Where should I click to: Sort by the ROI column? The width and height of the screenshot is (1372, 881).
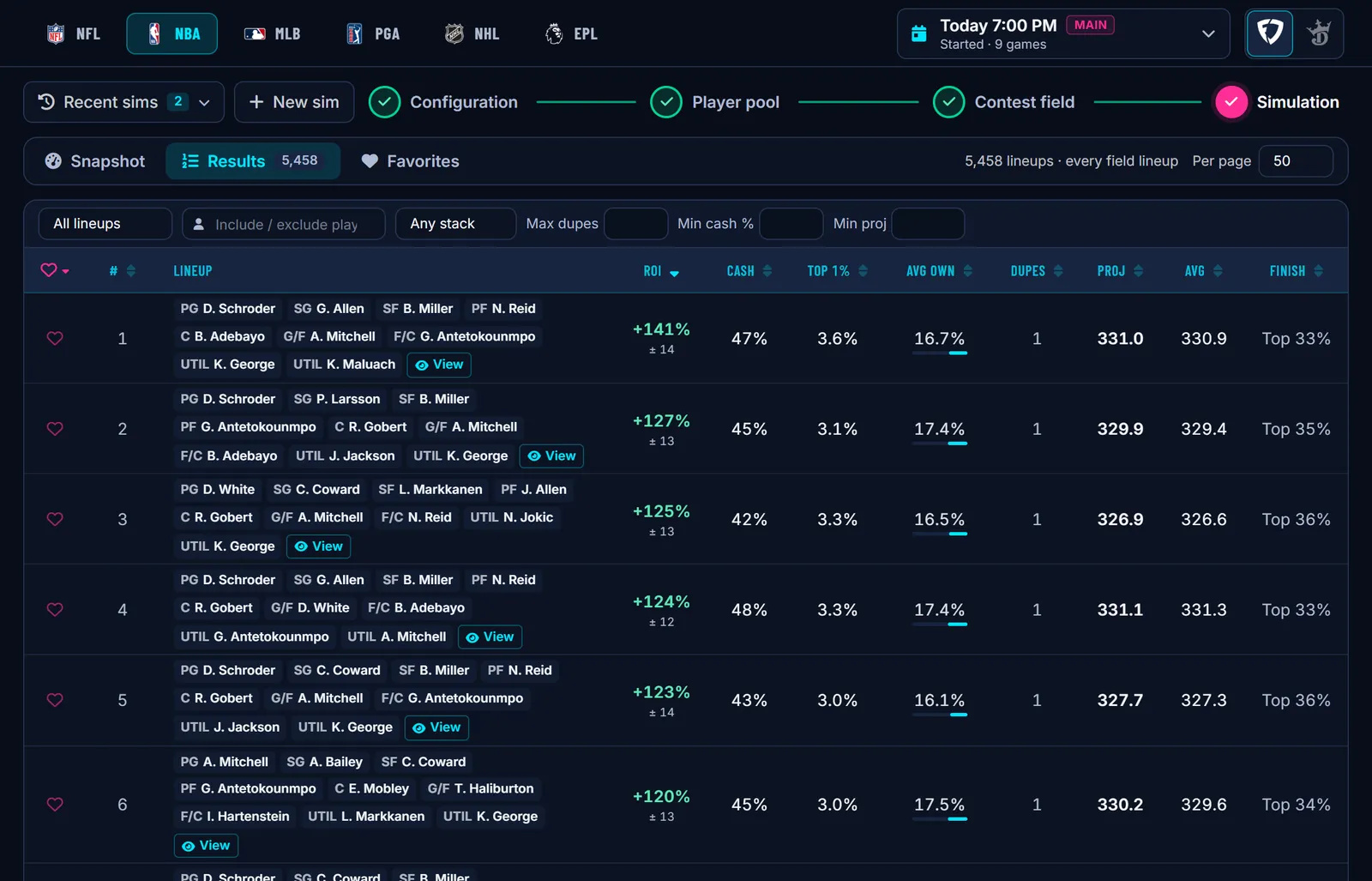point(661,271)
